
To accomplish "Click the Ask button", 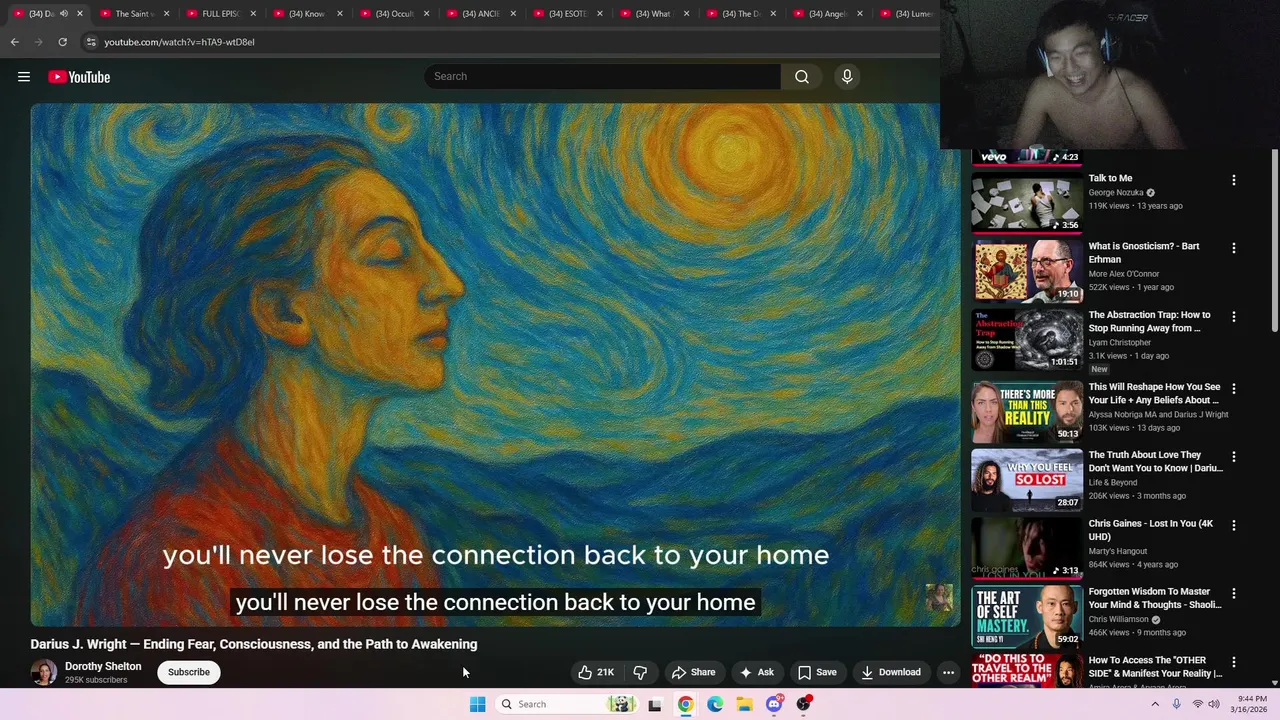I will click(x=756, y=672).
